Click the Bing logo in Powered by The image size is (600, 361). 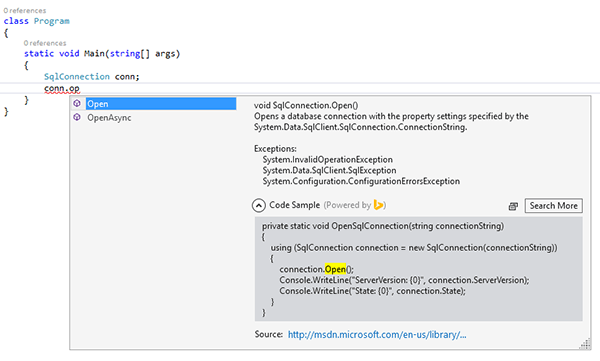pyautogui.click(x=378, y=205)
